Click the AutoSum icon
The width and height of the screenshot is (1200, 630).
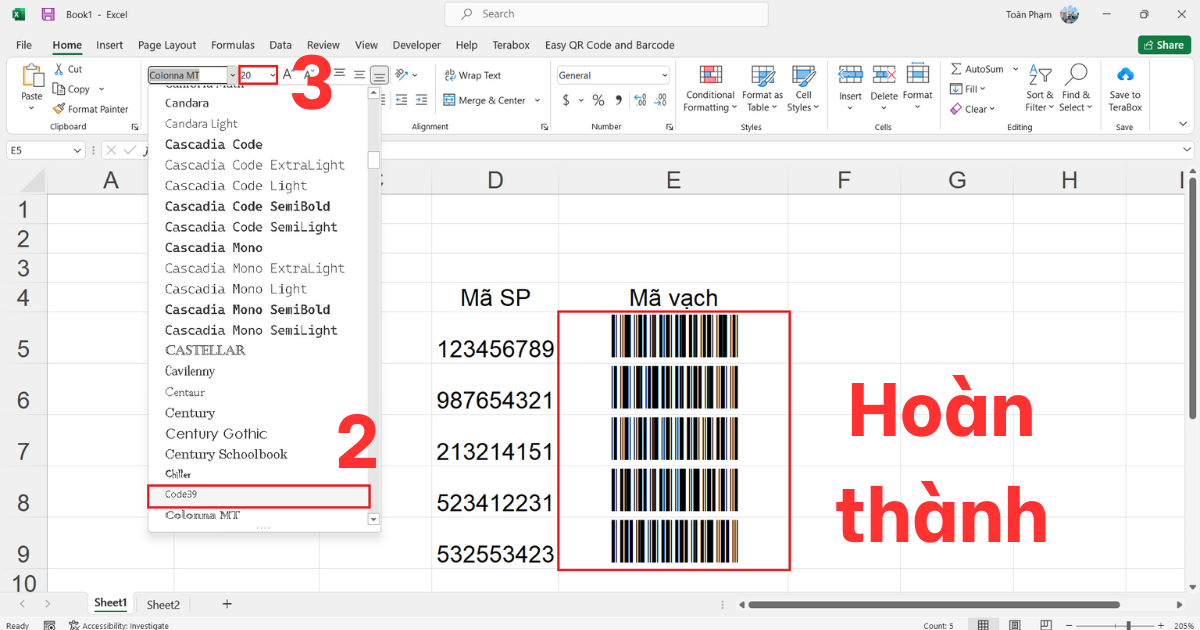click(x=977, y=68)
